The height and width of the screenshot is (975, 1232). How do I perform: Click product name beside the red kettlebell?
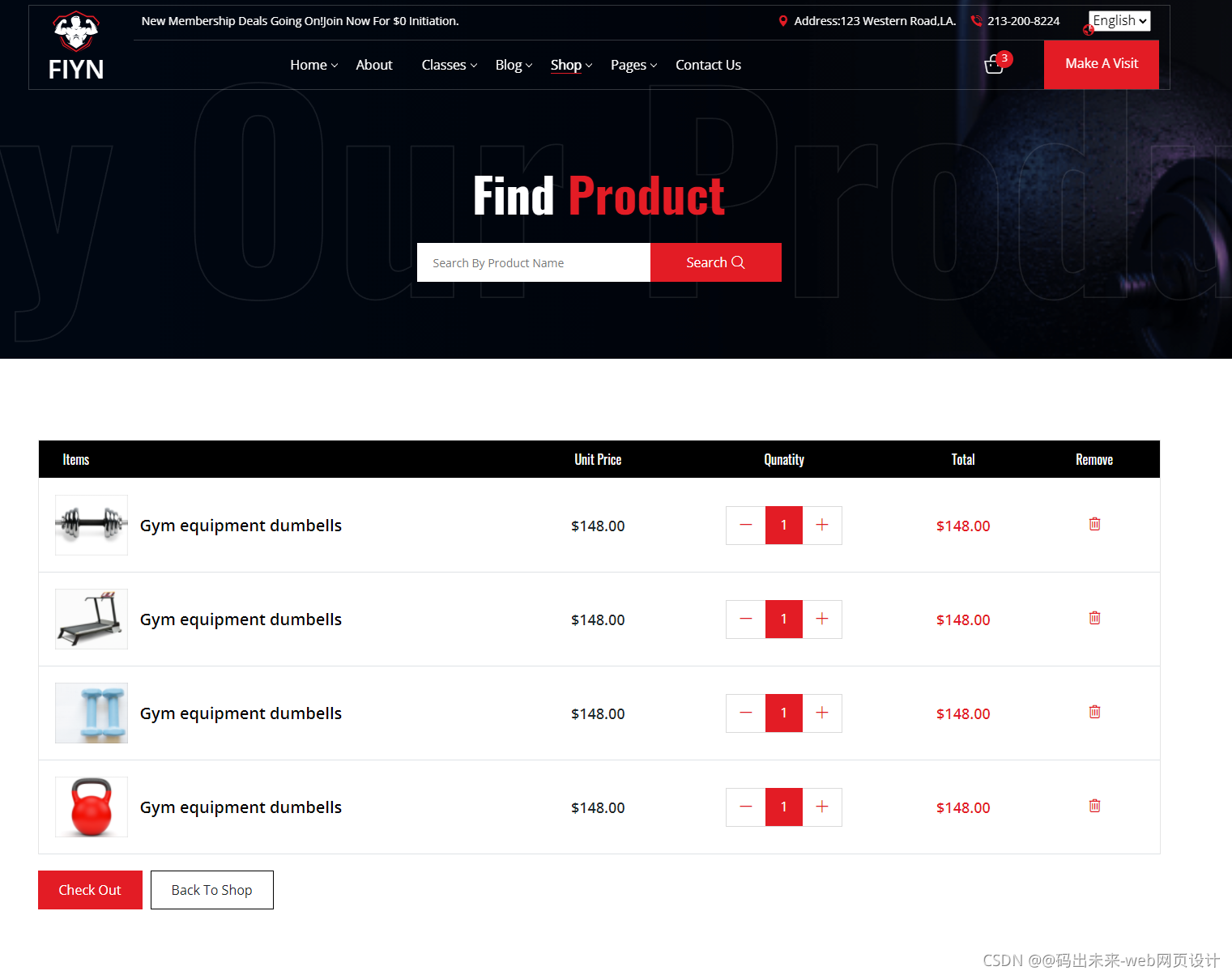(x=241, y=807)
